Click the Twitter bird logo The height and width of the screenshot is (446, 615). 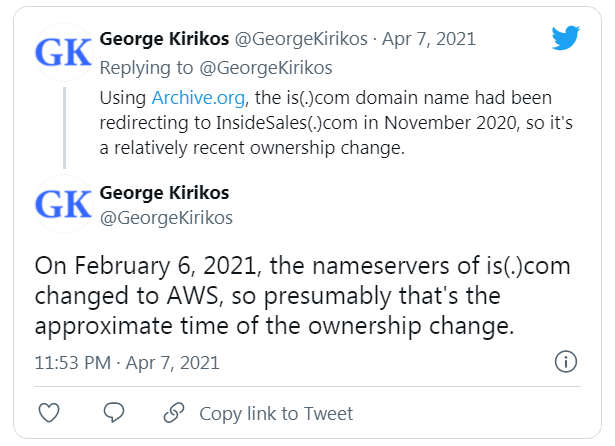click(566, 38)
